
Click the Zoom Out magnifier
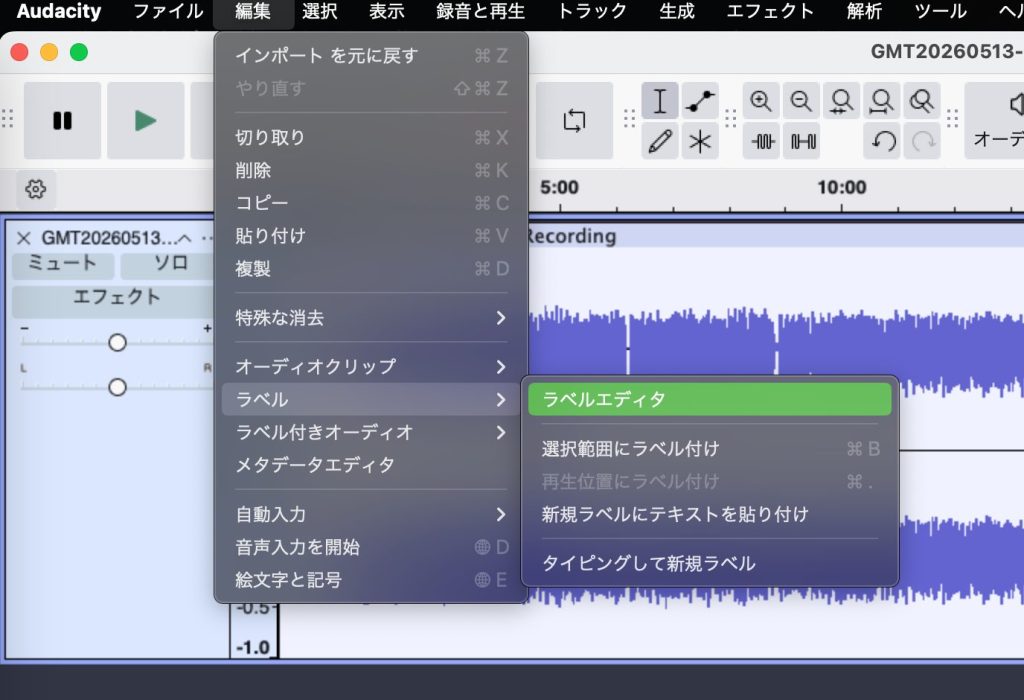pos(801,101)
